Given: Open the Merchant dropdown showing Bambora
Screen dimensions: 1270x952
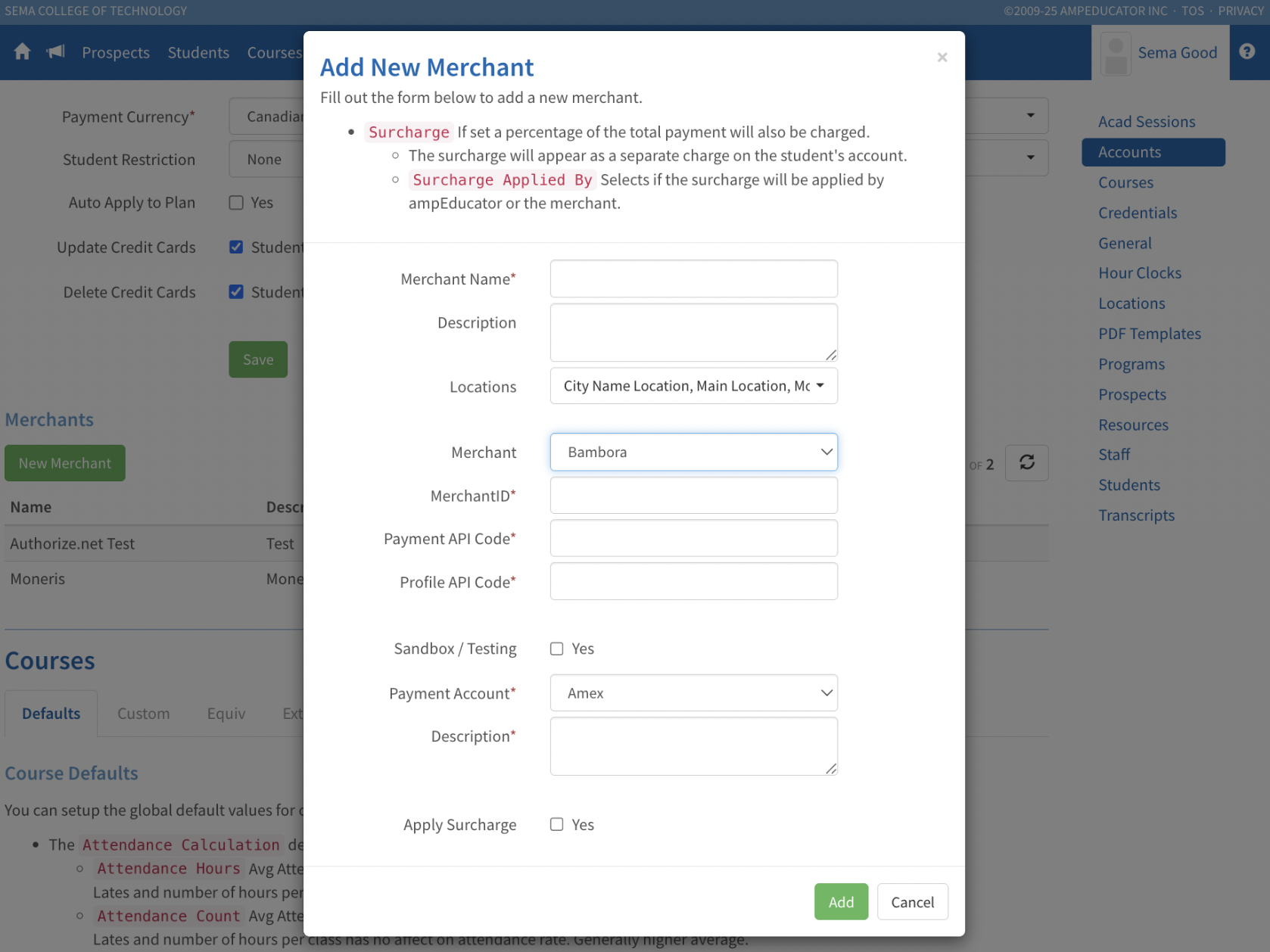Looking at the screenshot, I should coord(693,452).
